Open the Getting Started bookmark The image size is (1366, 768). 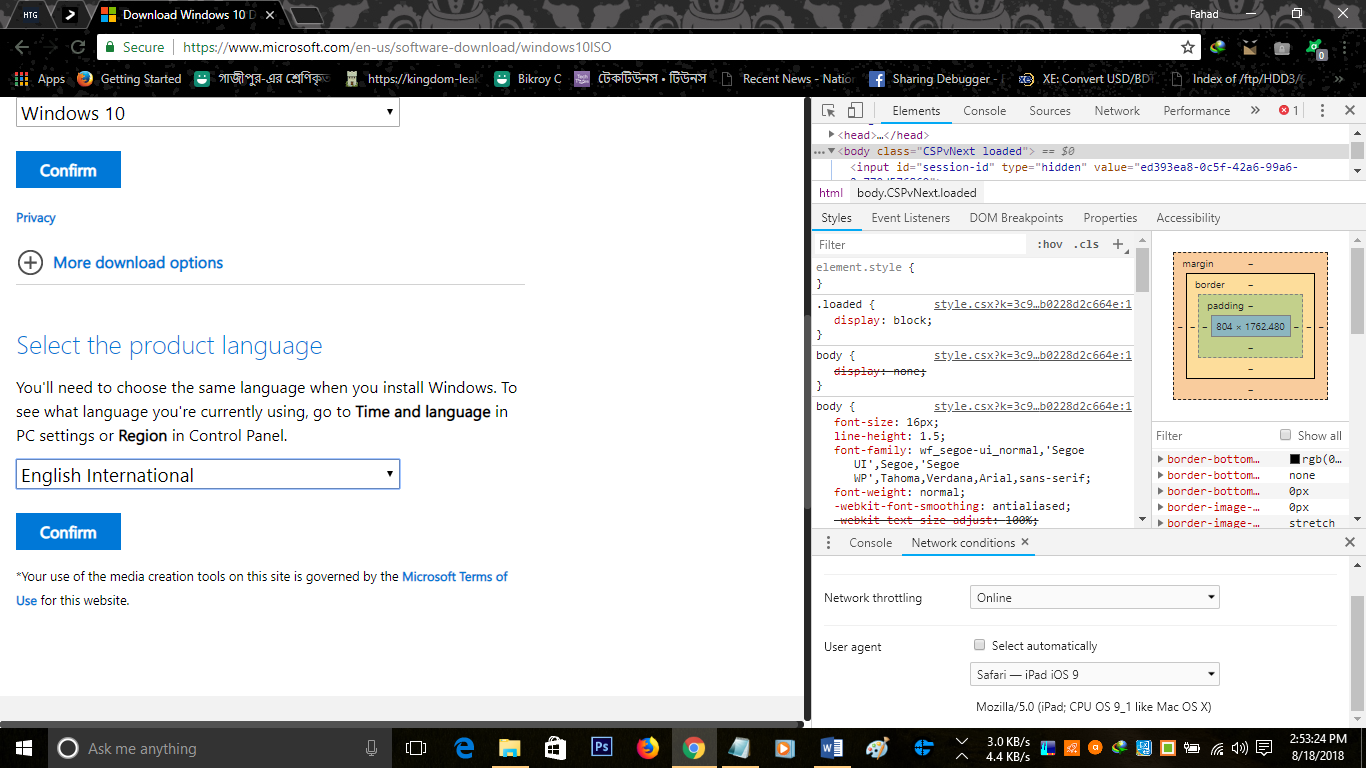click(x=129, y=79)
